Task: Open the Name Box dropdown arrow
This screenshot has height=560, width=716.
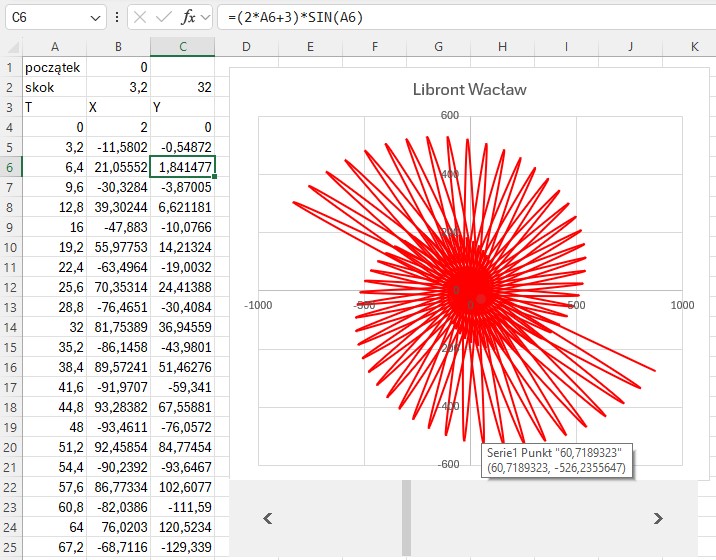Action: (95, 18)
